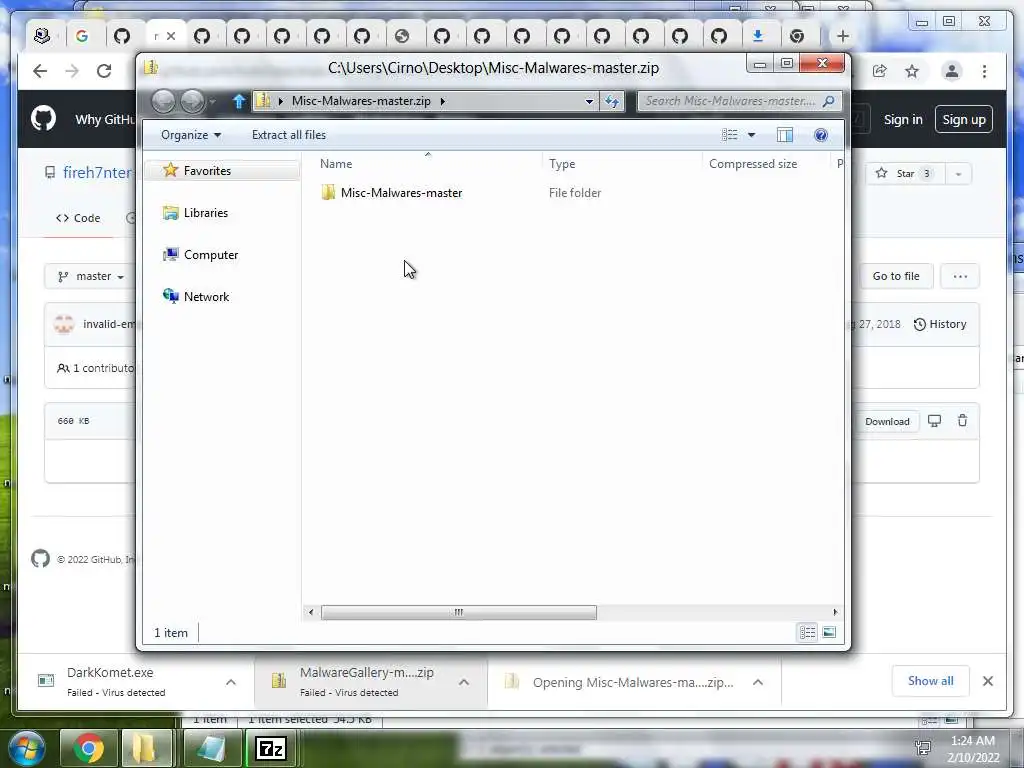This screenshot has width=1024, height=768.
Task: Open the Windows Start menu
Action: pyautogui.click(x=26, y=748)
